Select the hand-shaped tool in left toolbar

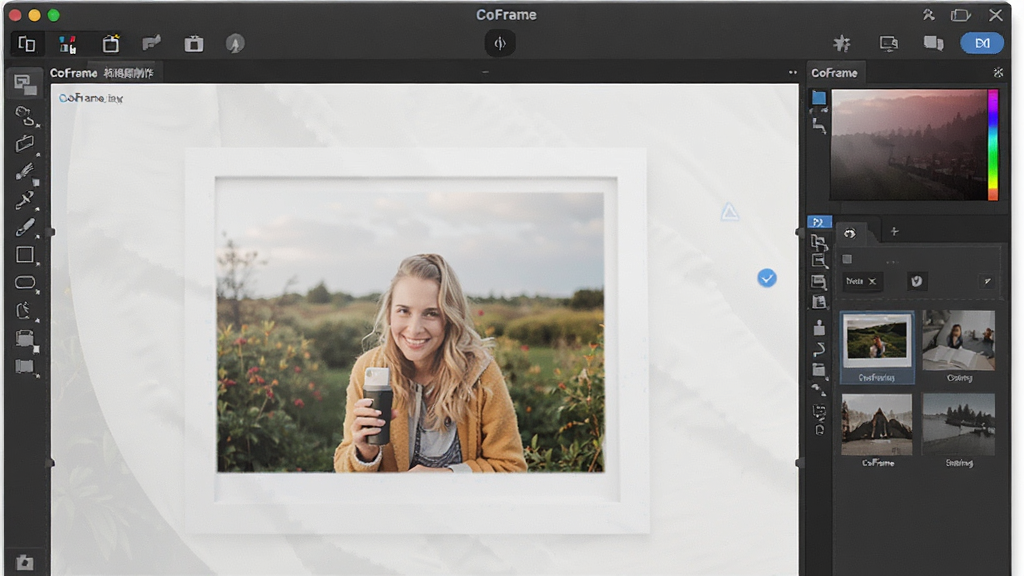point(25,310)
